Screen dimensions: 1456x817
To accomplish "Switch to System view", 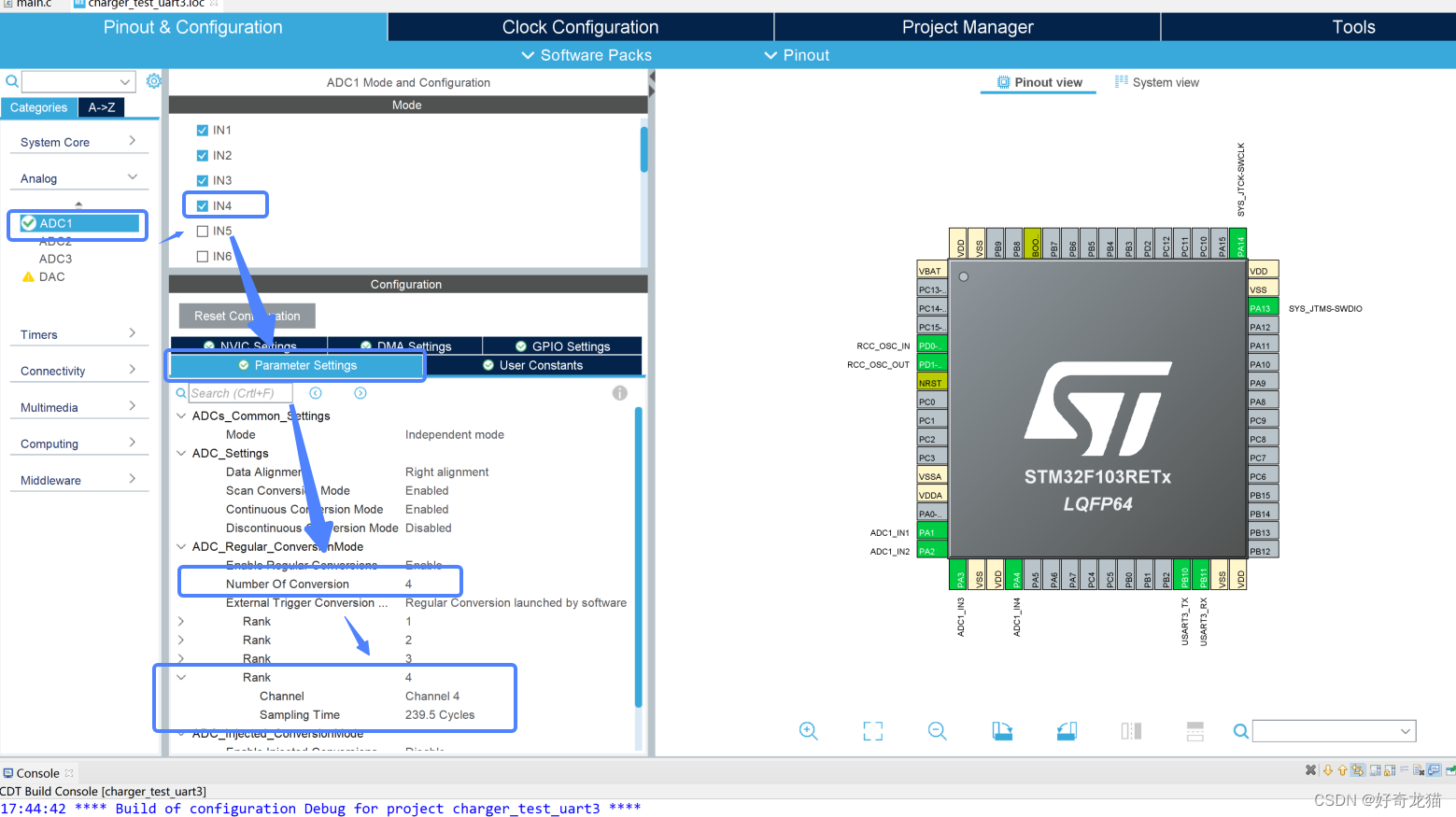I will pyautogui.click(x=1156, y=82).
